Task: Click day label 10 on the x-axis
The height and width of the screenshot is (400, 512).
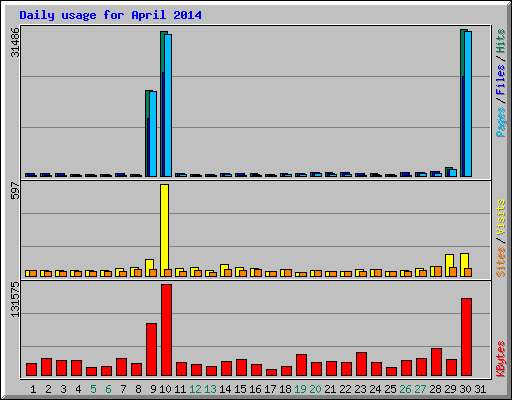Action: point(165,389)
